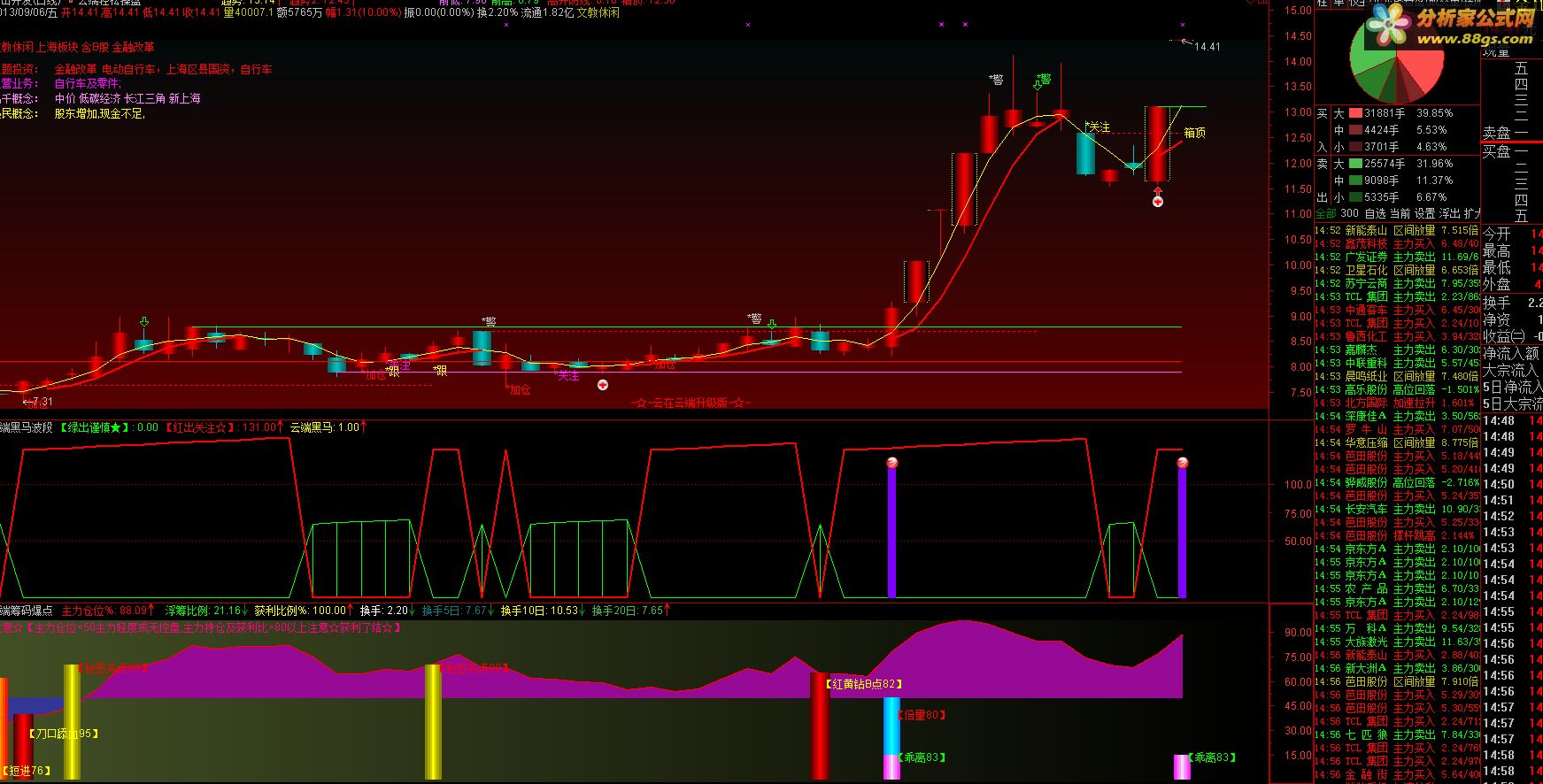The image size is (1543, 784).
Task: Select the 北方国际 加速拉升 row
Action: 1396,403
